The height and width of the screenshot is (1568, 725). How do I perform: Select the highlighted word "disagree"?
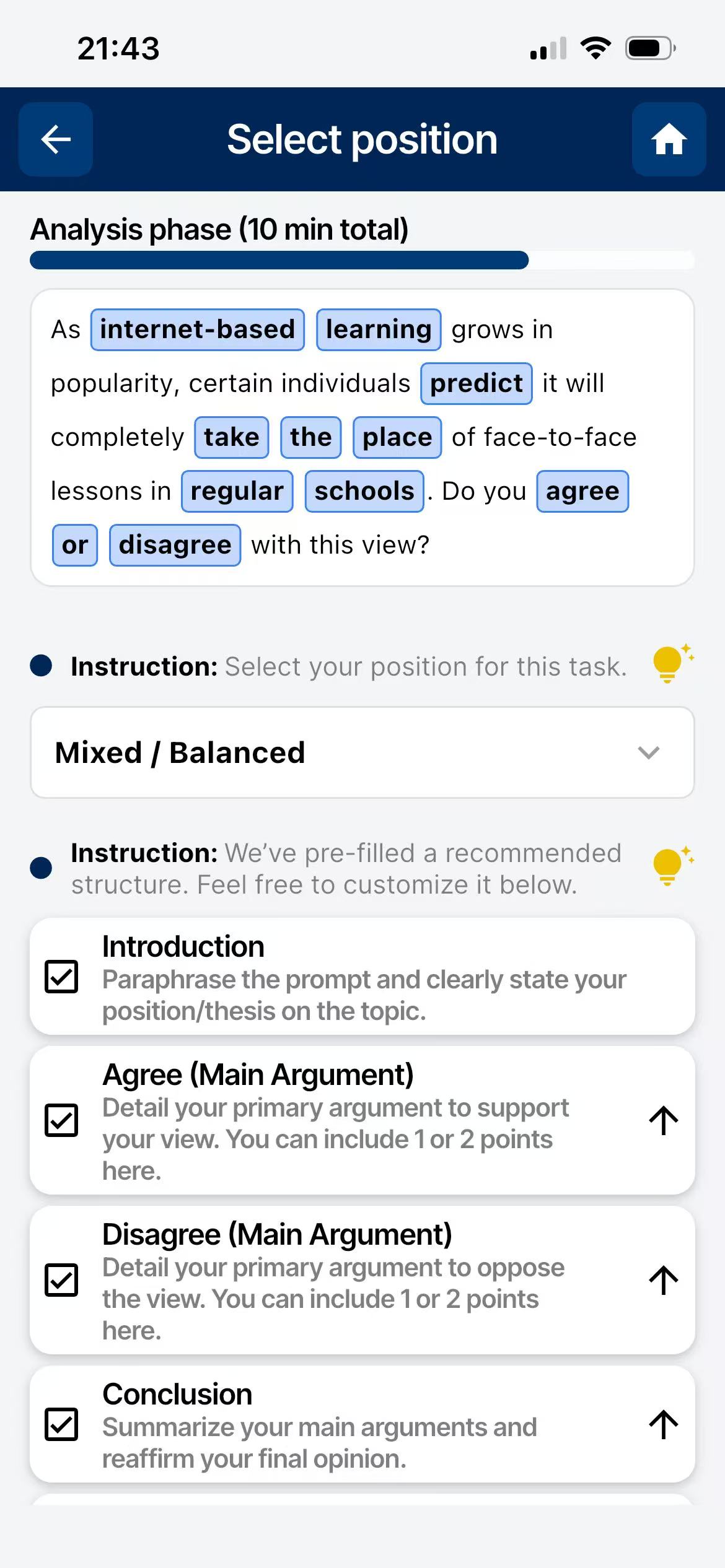click(x=175, y=545)
